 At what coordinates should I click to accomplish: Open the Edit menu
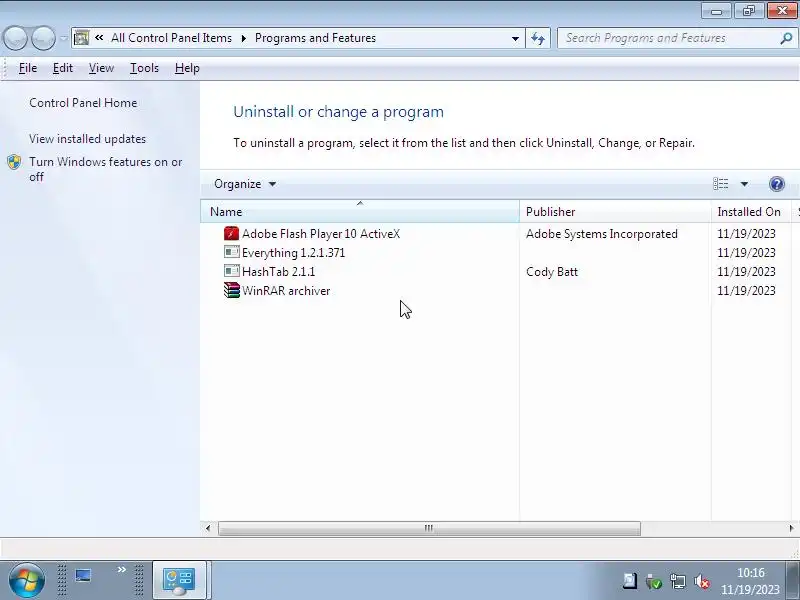pyautogui.click(x=63, y=68)
